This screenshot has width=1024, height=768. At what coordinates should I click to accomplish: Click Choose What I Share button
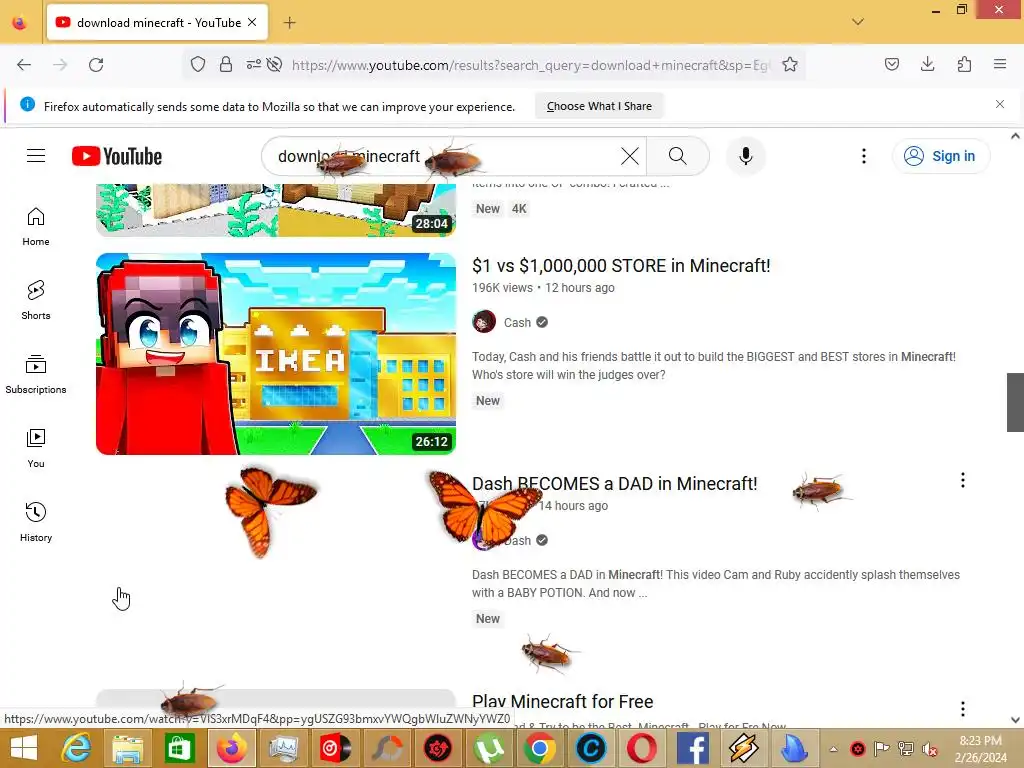click(x=599, y=106)
